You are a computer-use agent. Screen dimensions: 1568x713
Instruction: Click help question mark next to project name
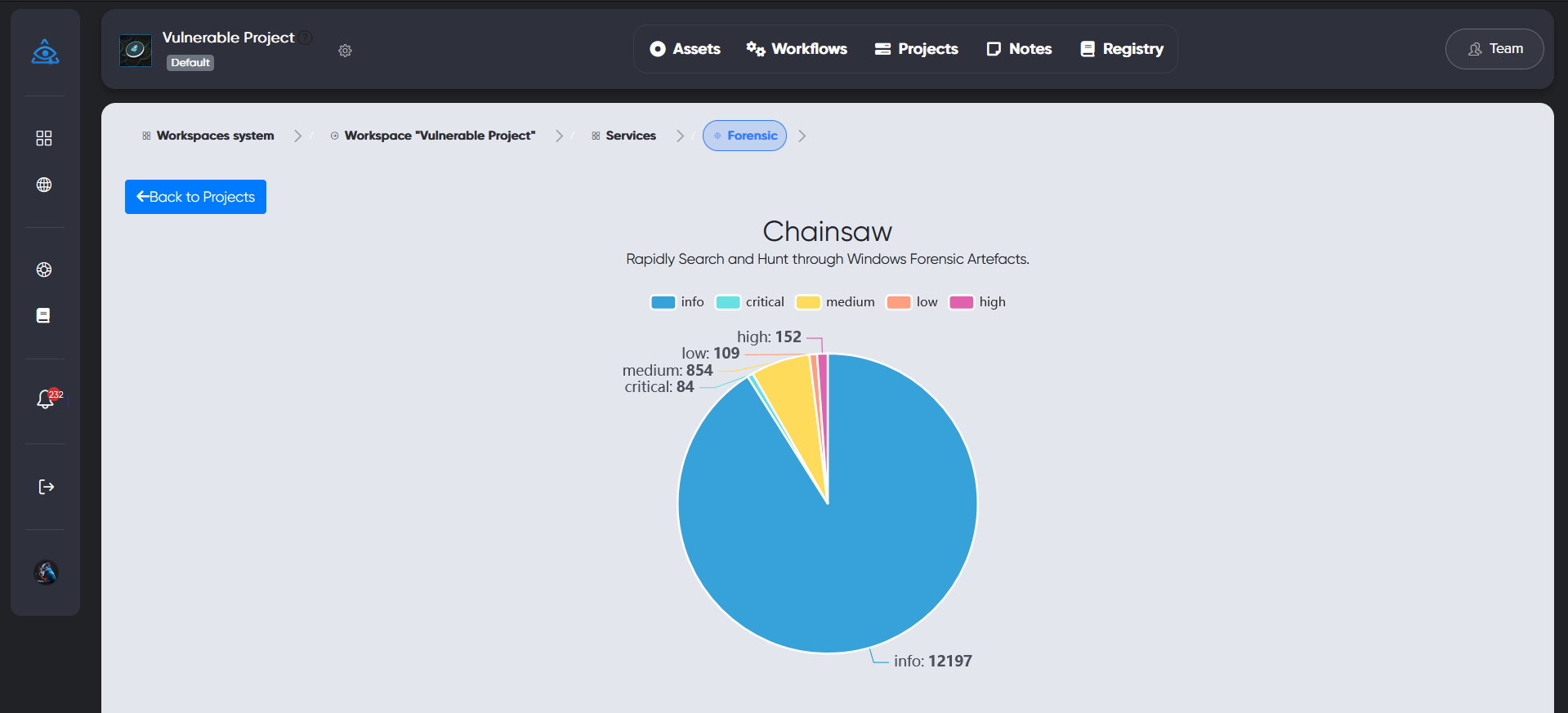tap(305, 38)
